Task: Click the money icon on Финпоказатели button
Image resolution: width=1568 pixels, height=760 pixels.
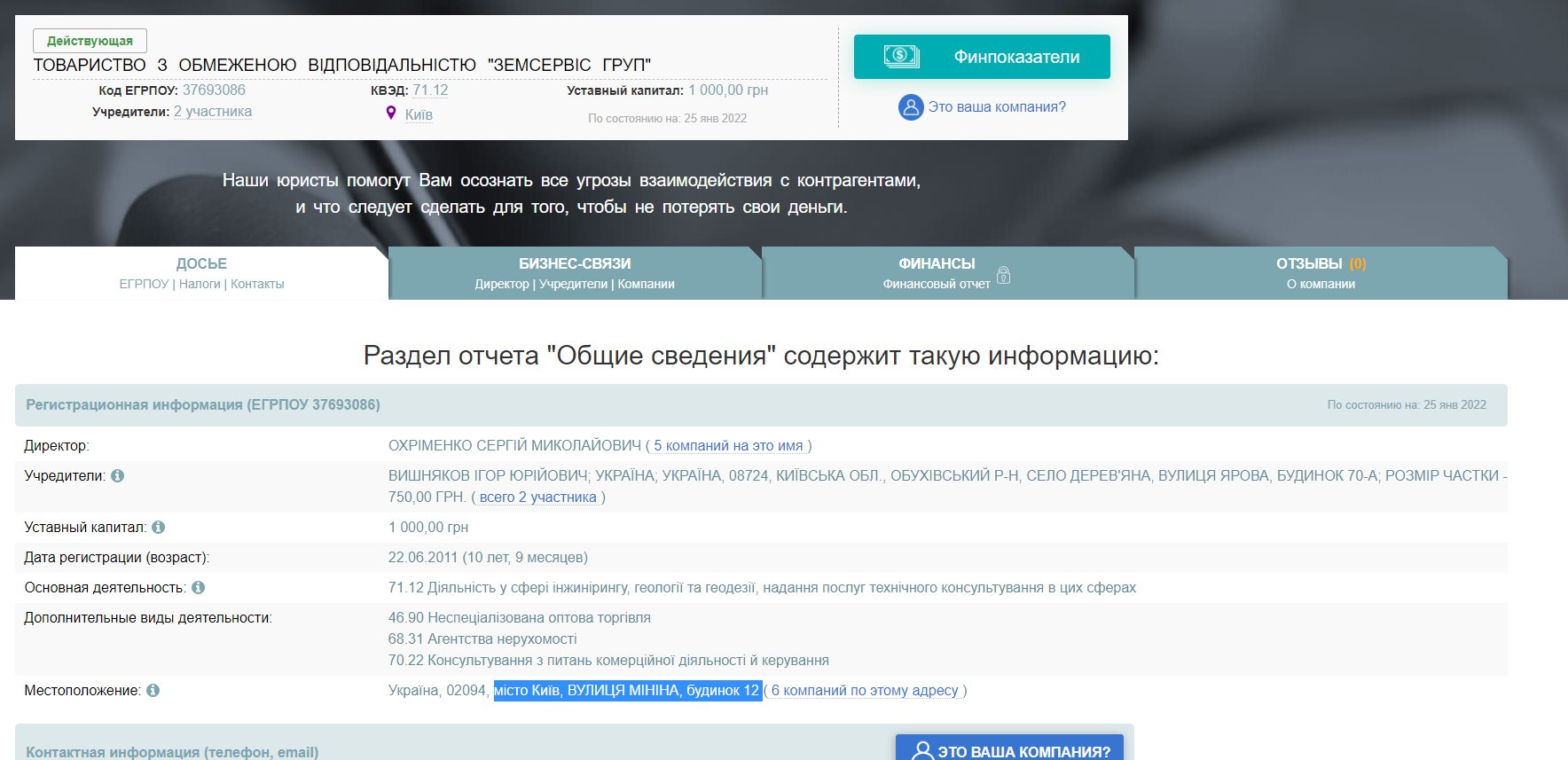Action: click(x=901, y=57)
